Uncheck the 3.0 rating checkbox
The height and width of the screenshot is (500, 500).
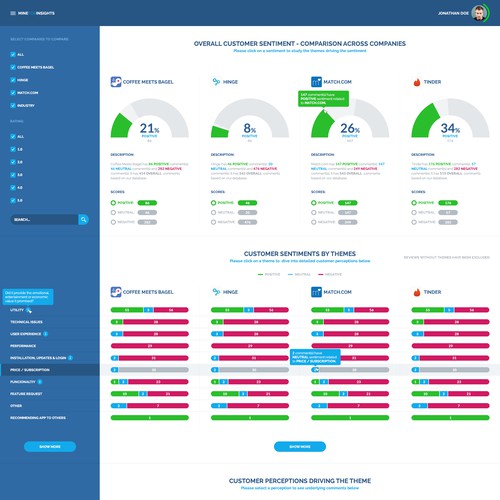13,175
